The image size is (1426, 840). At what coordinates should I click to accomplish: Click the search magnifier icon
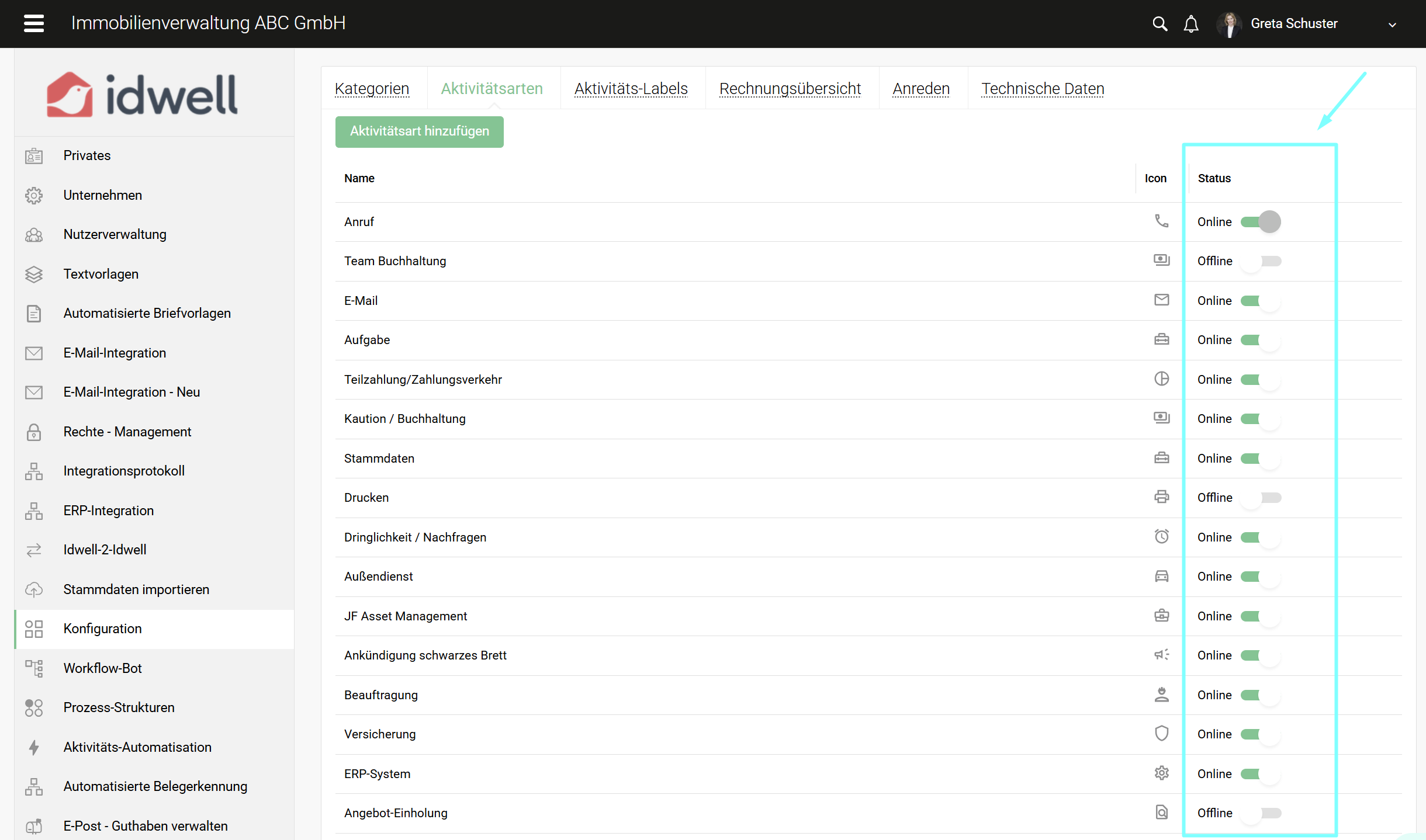point(1160,24)
